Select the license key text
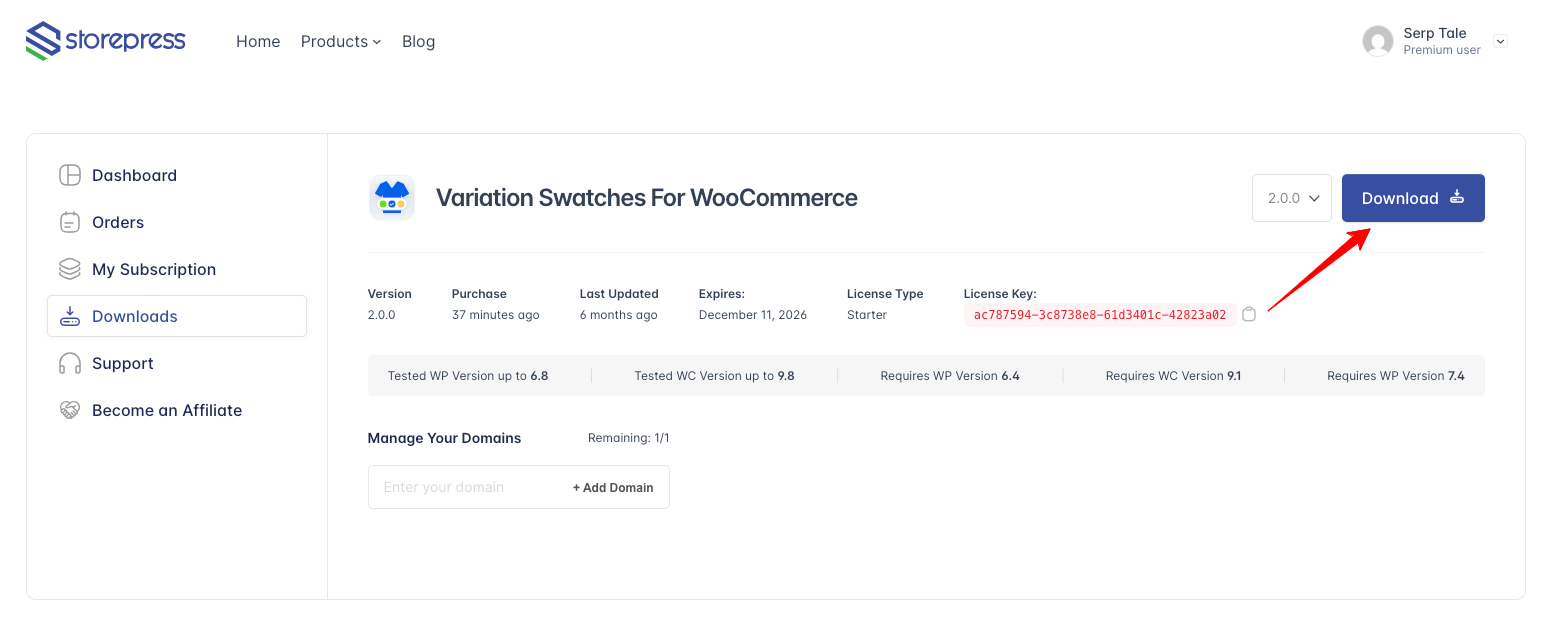Viewport: 1550px width, 625px height. [1100, 315]
